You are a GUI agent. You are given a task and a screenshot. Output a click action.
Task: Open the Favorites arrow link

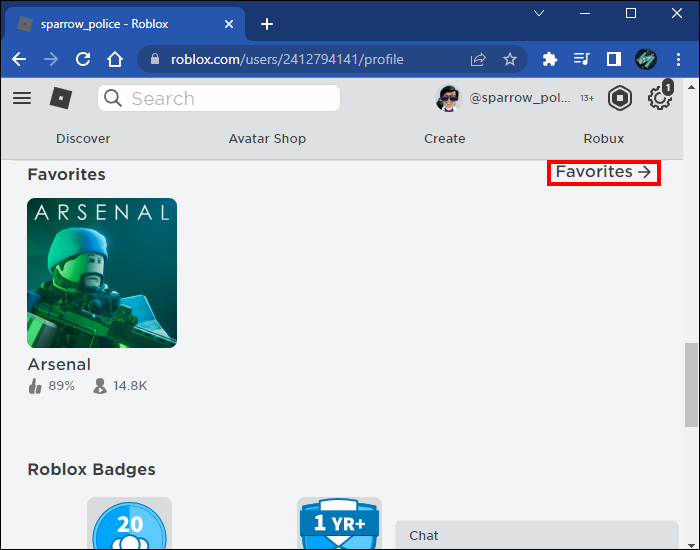pyautogui.click(x=604, y=172)
